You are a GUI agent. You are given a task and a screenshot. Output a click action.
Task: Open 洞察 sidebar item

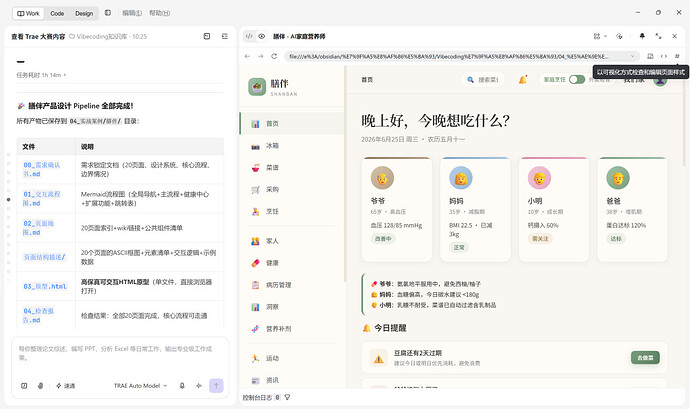[x=292, y=307]
